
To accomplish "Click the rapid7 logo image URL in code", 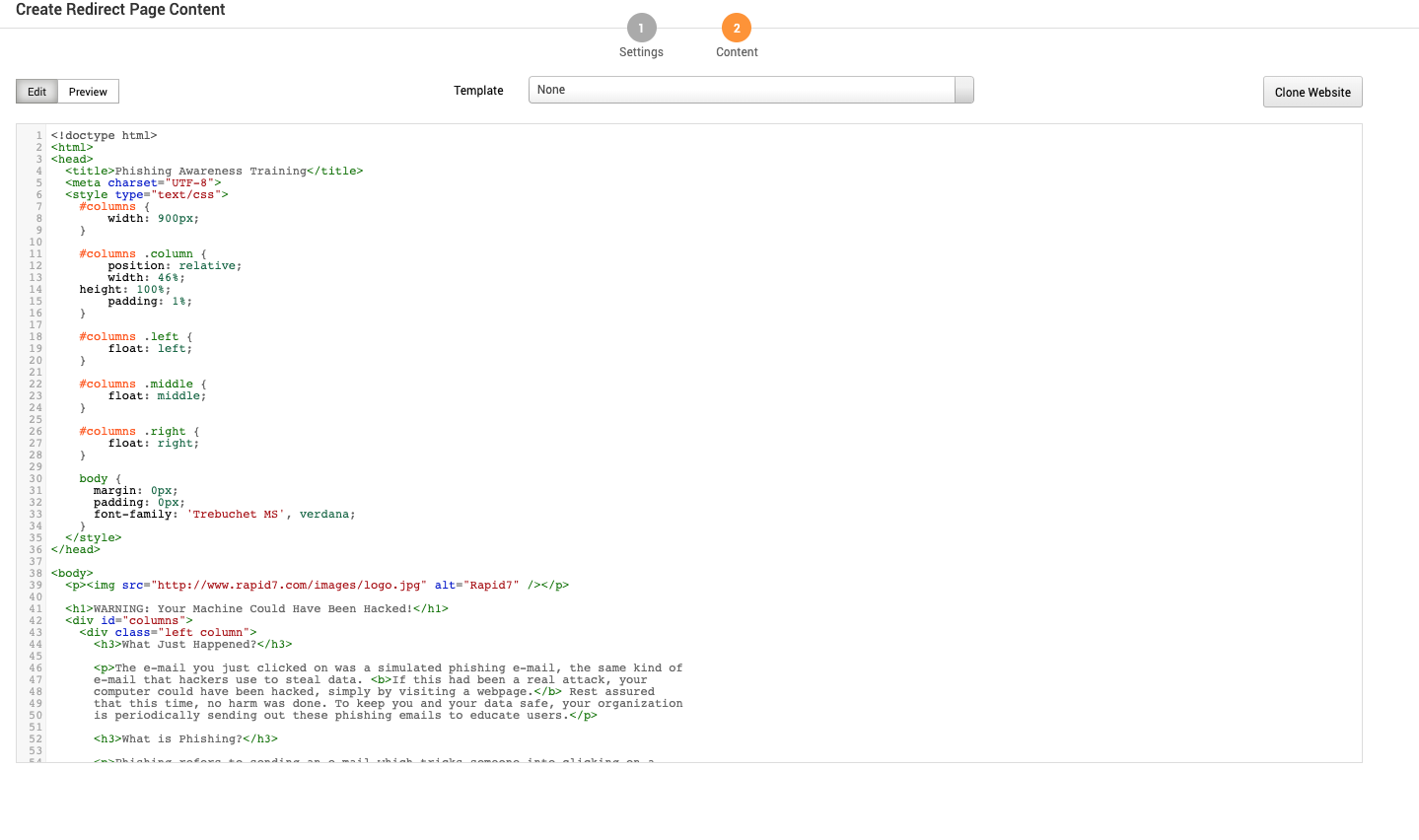I will [289, 586].
